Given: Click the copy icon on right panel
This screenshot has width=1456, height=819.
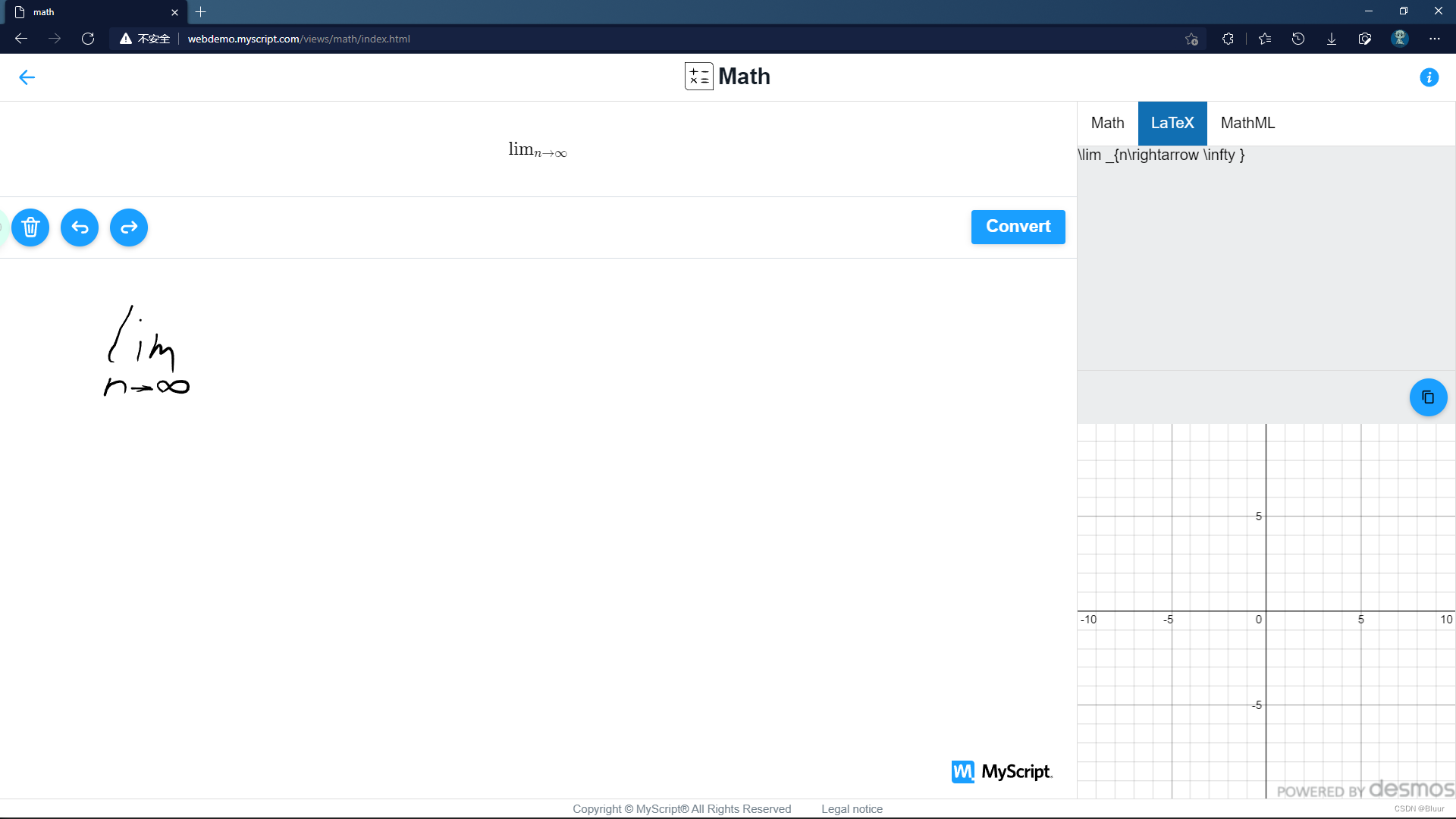Looking at the screenshot, I should 1428,397.
